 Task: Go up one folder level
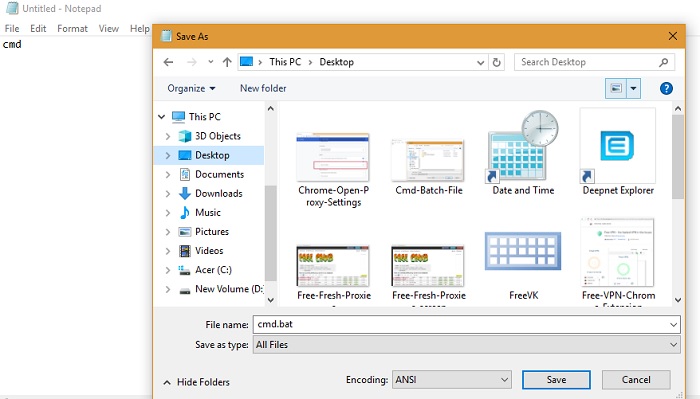[x=227, y=62]
